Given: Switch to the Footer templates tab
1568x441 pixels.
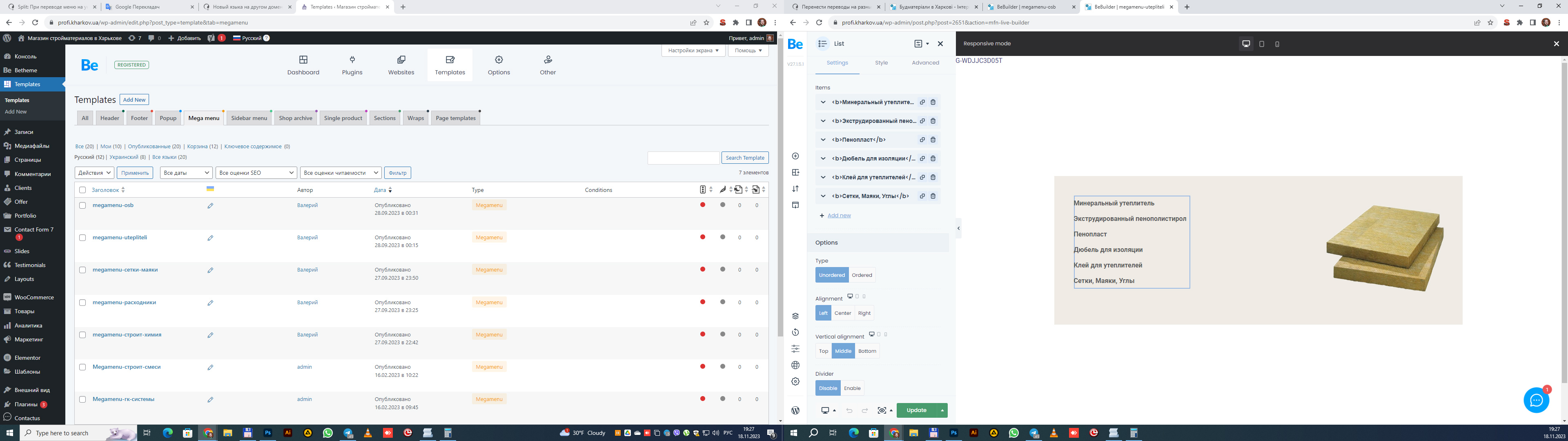Looking at the screenshot, I should tap(139, 118).
